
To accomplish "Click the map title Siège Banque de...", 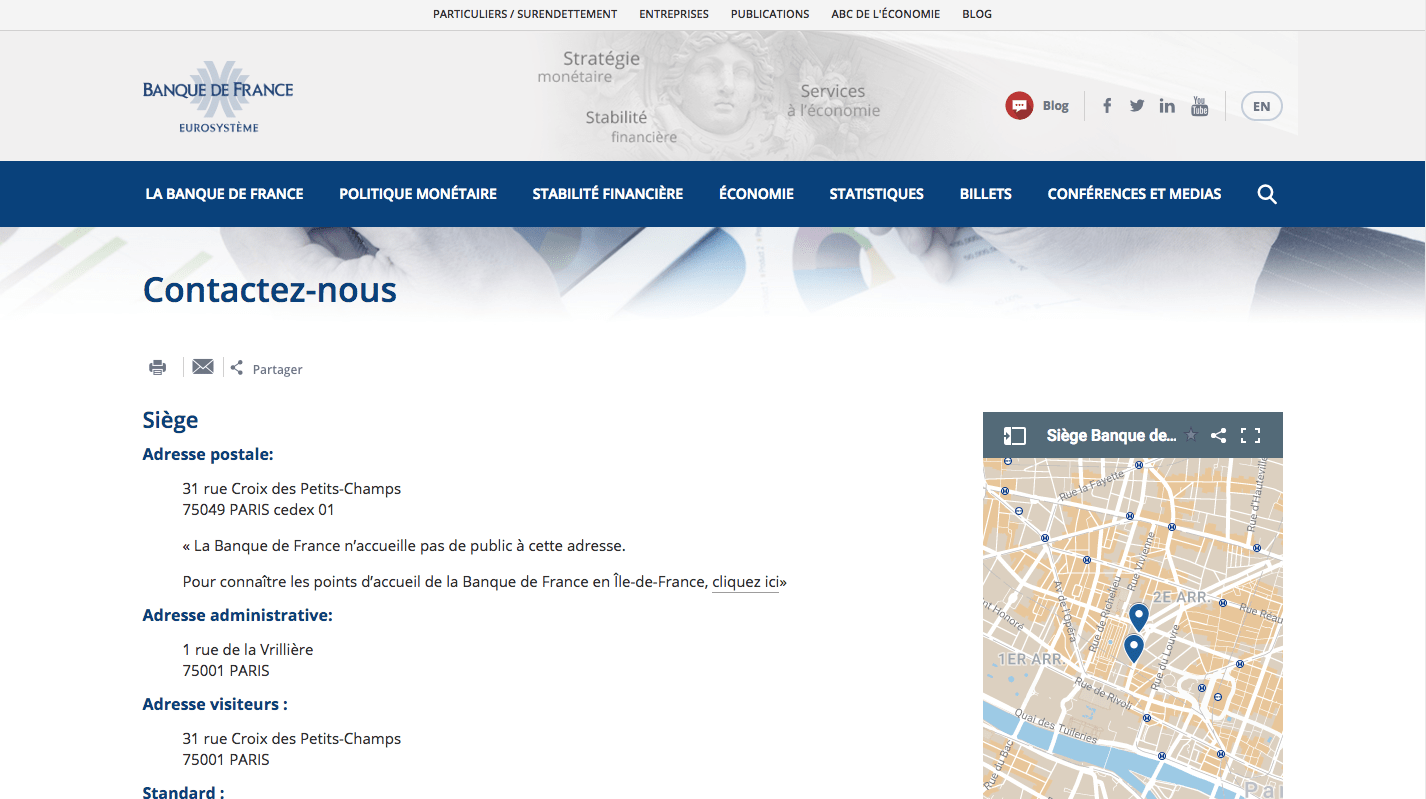I will point(1111,435).
